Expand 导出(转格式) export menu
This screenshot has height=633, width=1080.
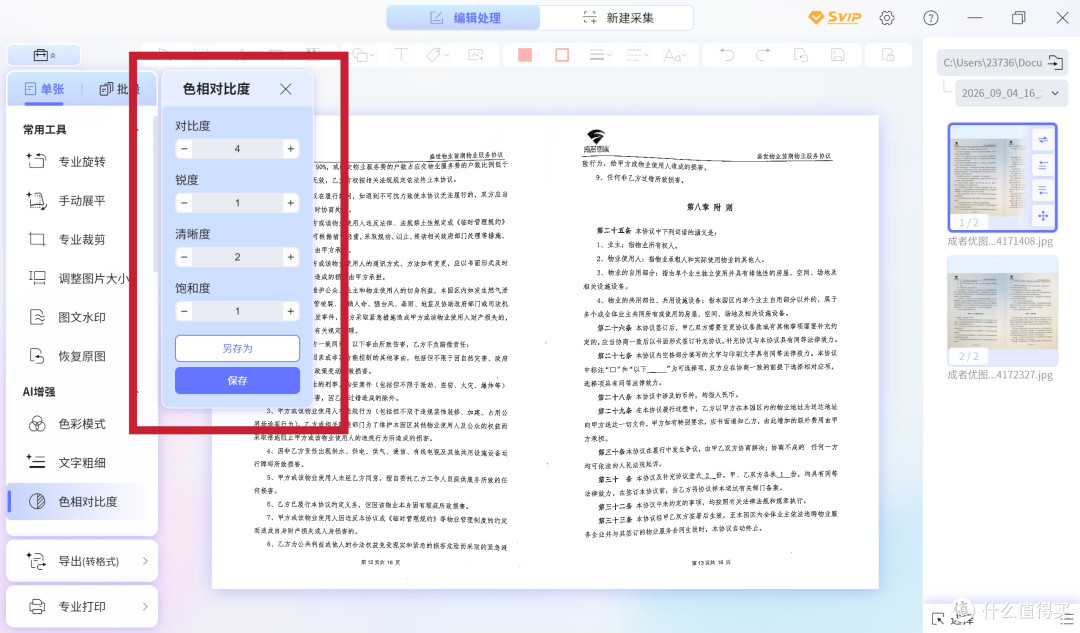82,561
